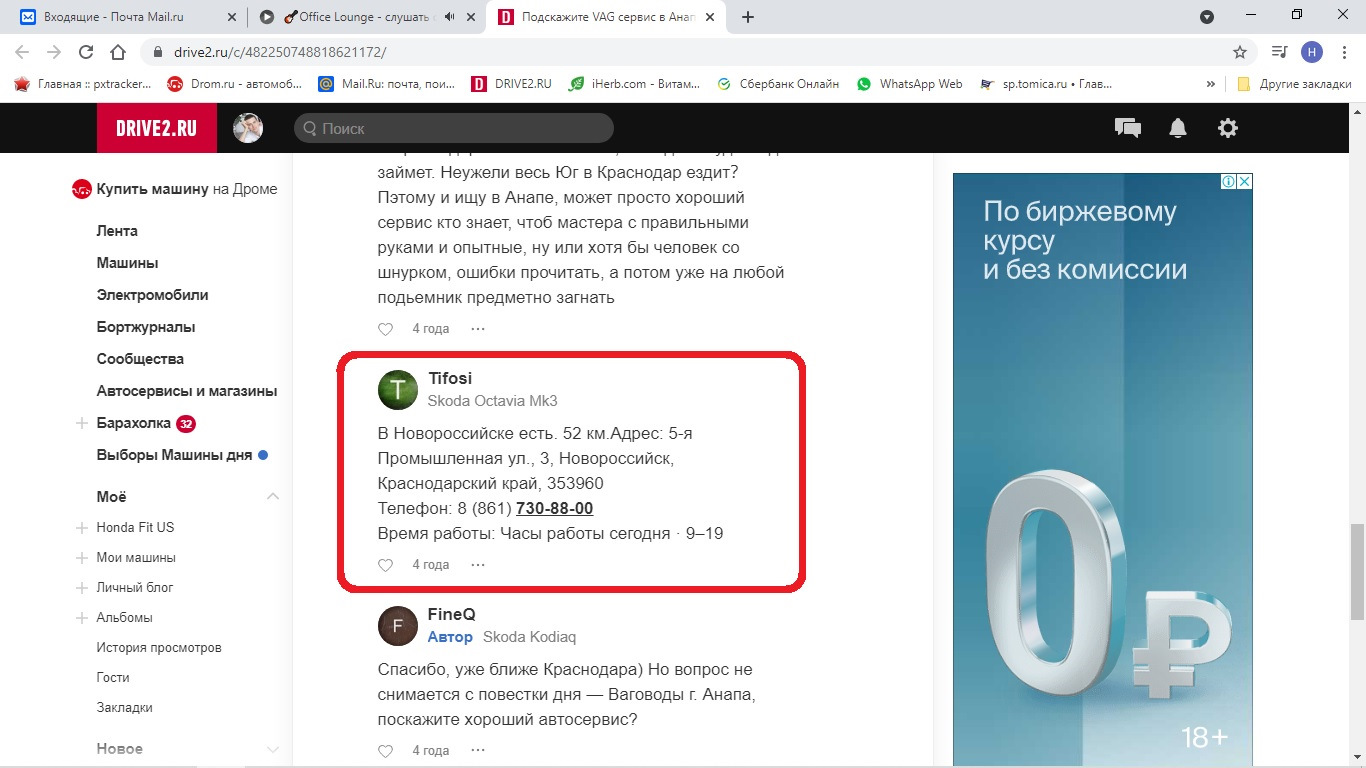Bookmark this page with star icon

tap(1240, 52)
